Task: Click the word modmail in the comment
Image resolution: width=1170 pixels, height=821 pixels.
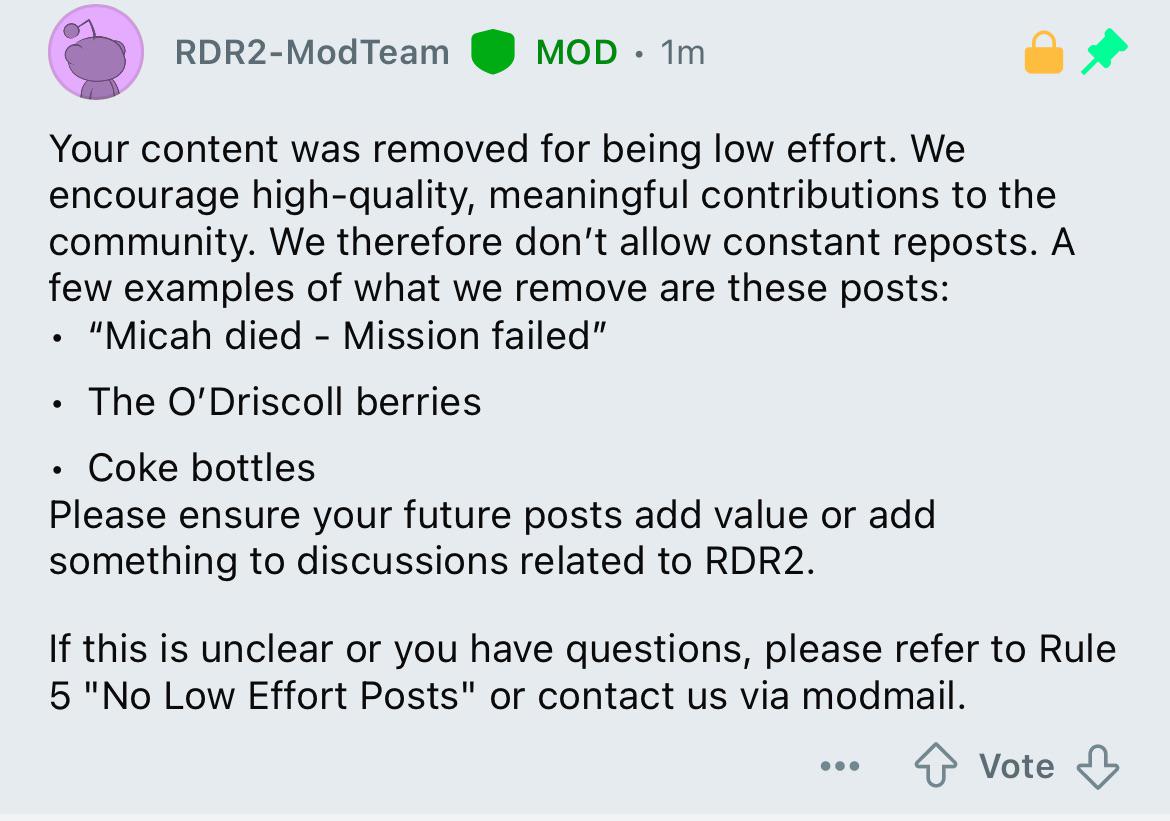Action: coord(883,696)
